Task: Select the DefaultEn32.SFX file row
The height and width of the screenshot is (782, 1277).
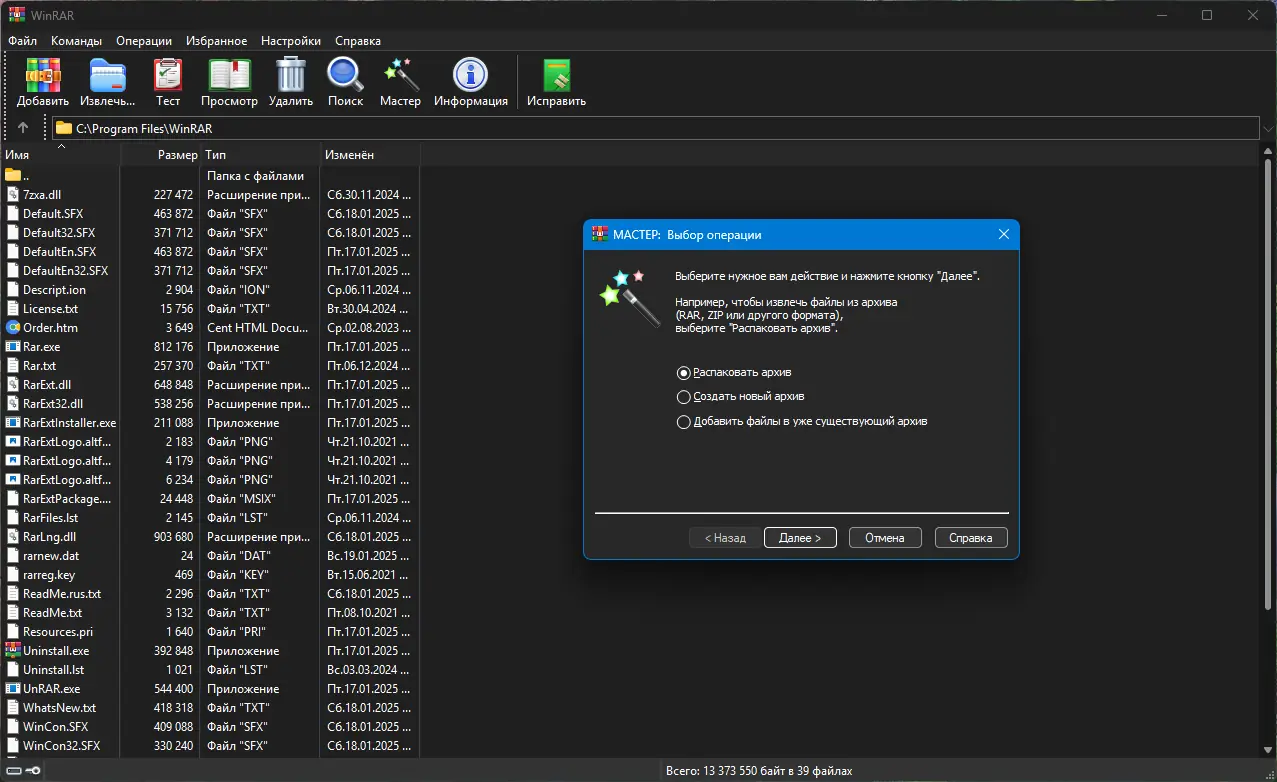Action: point(210,271)
